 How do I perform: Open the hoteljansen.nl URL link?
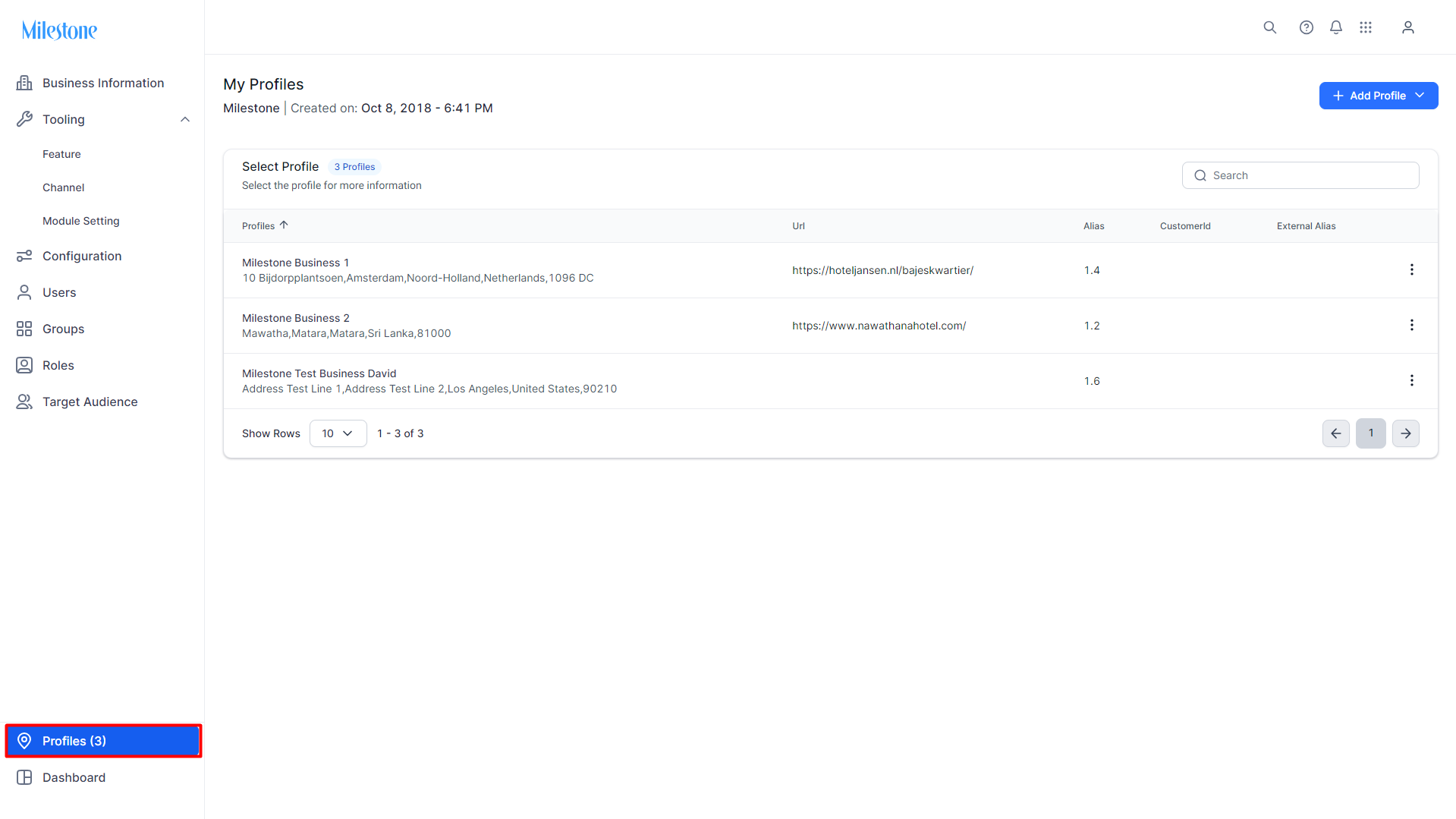882,270
